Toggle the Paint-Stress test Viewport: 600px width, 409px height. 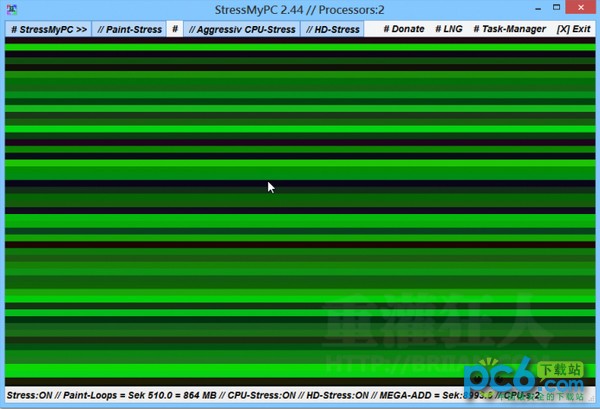tap(130, 30)
